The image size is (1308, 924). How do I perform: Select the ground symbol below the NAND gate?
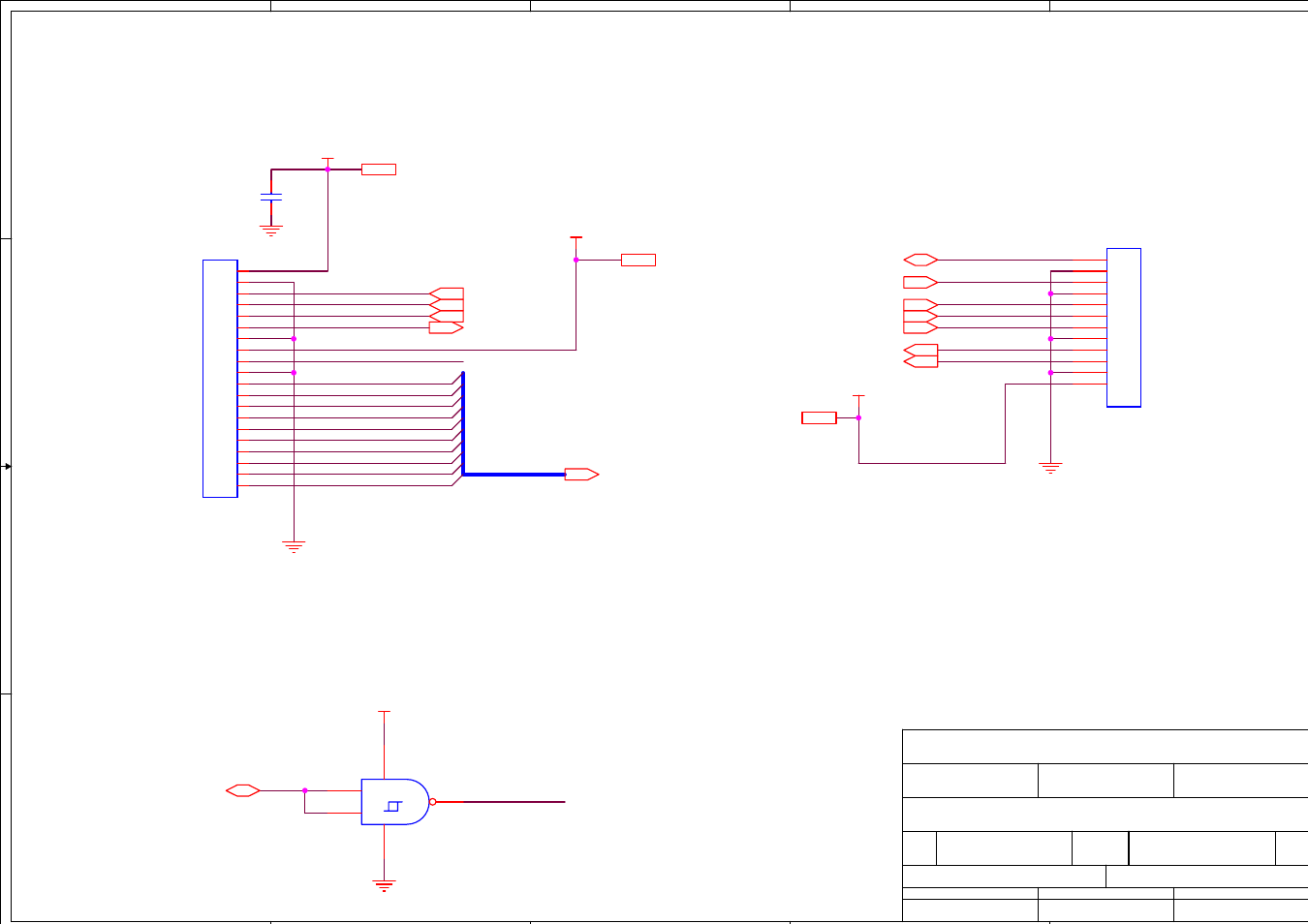pyautogui.click(x=385, y=885)
